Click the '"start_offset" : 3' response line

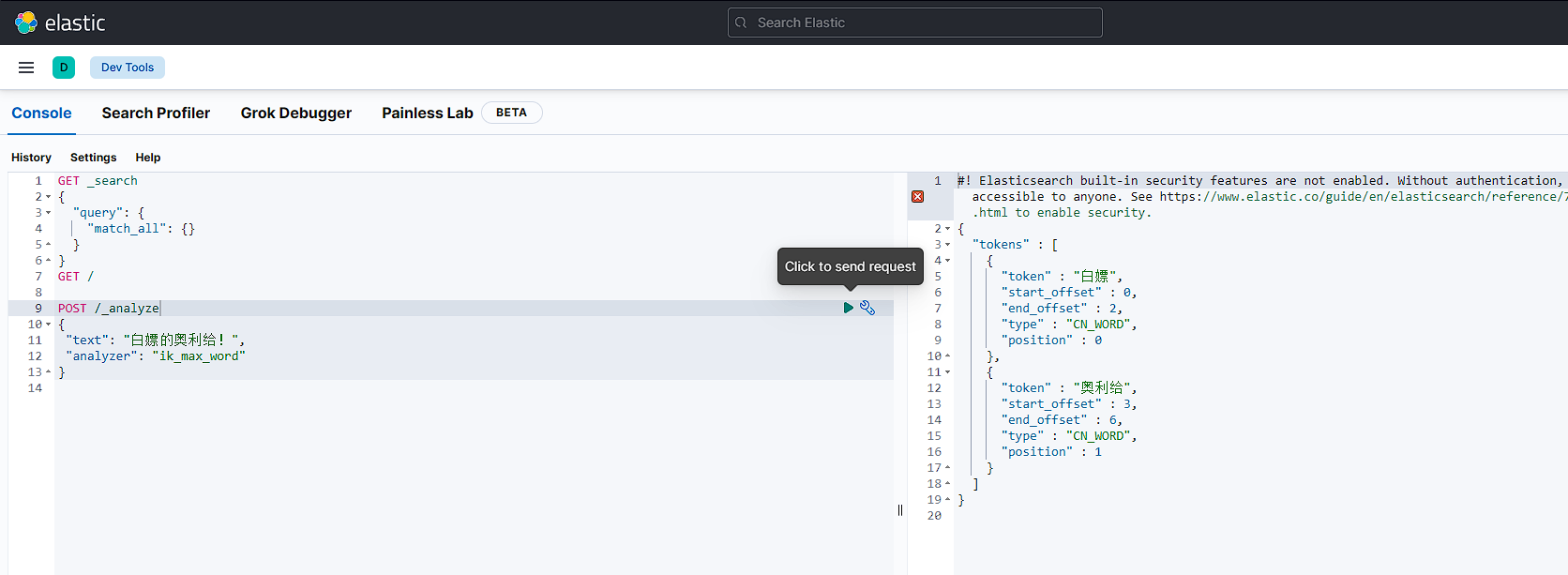point(1069,404)
